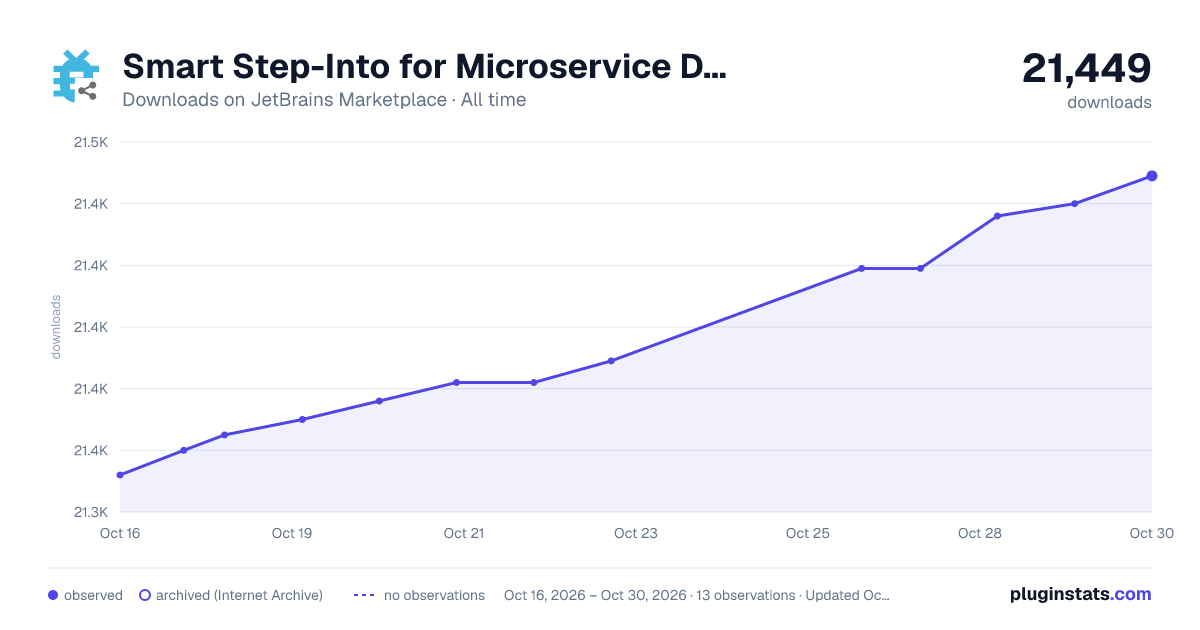Click the "Oct 28" x-axis label

pyautogui.click(x=980, y=533)
